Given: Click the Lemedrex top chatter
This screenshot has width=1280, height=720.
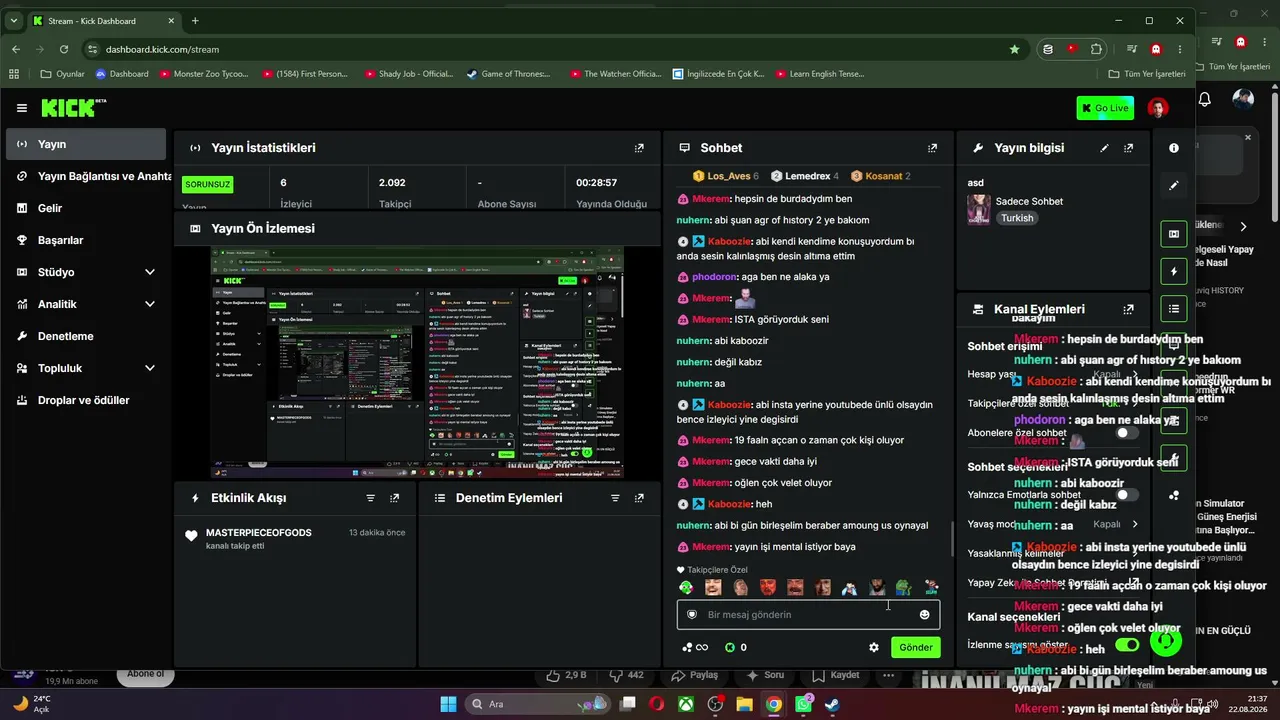Looking at the screenshot, I should point(805,176).
